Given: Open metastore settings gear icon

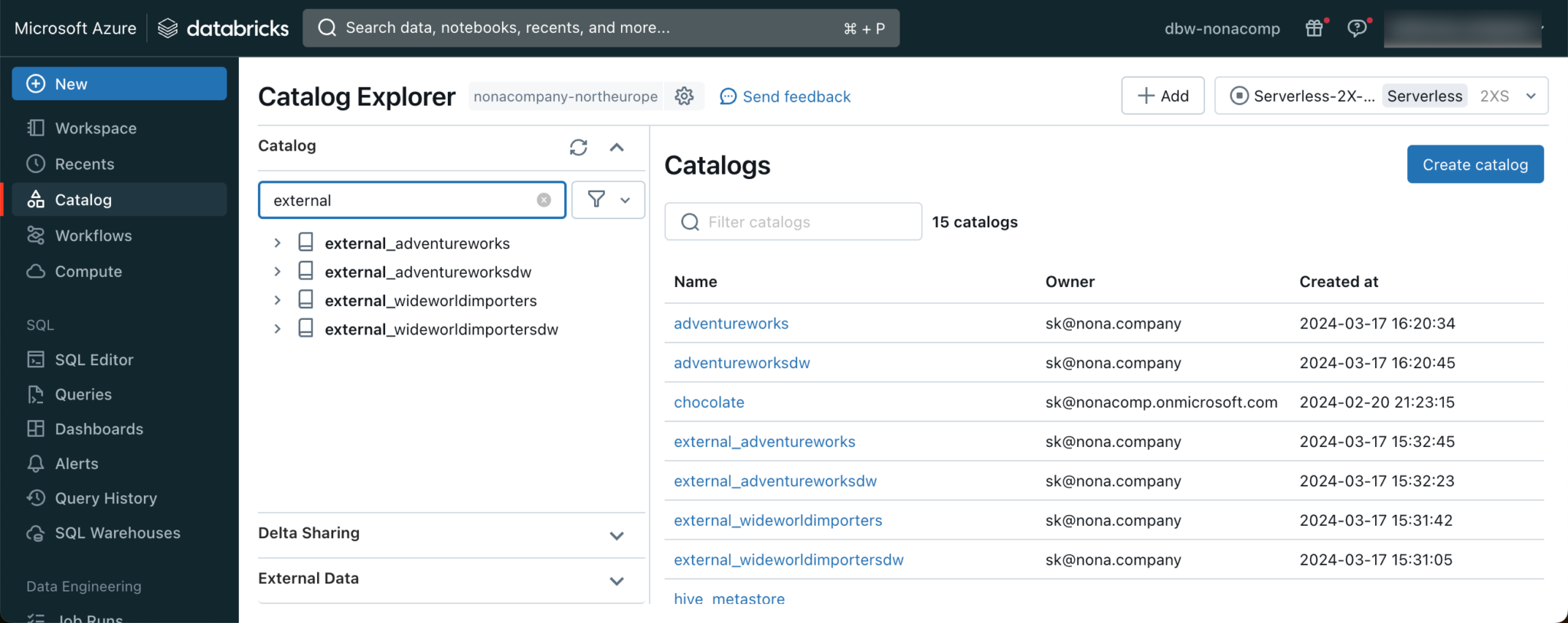Looking at the screenshot, I should pyautogui.click(x=684, y=96).
